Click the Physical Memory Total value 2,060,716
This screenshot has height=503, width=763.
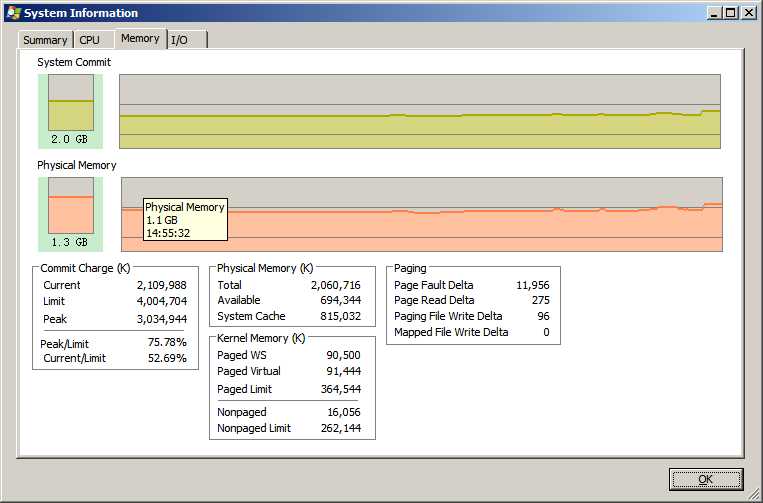coord(336,285)
